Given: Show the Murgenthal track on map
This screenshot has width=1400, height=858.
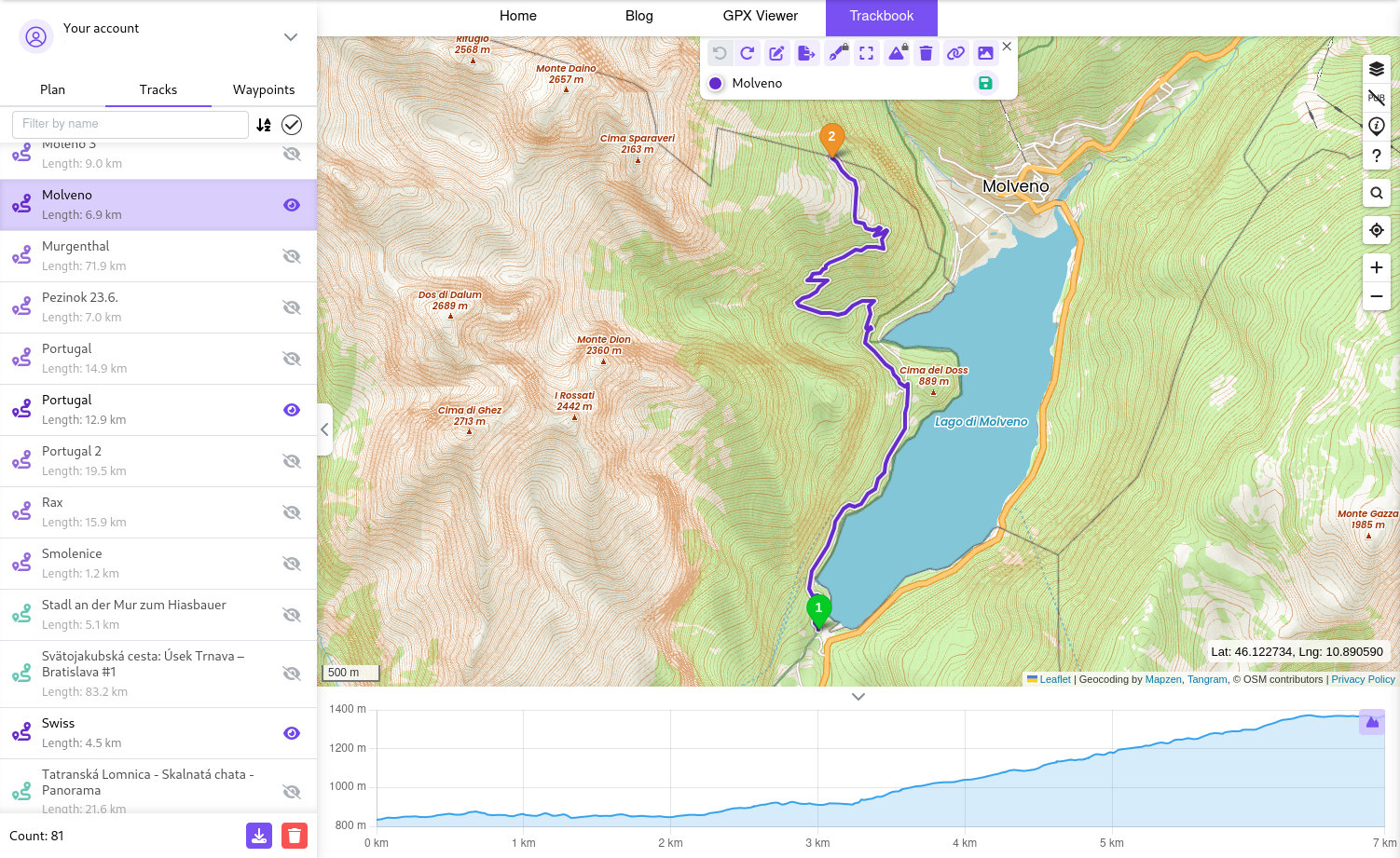Looking at the screenshot, I should (x=292, y=256).
